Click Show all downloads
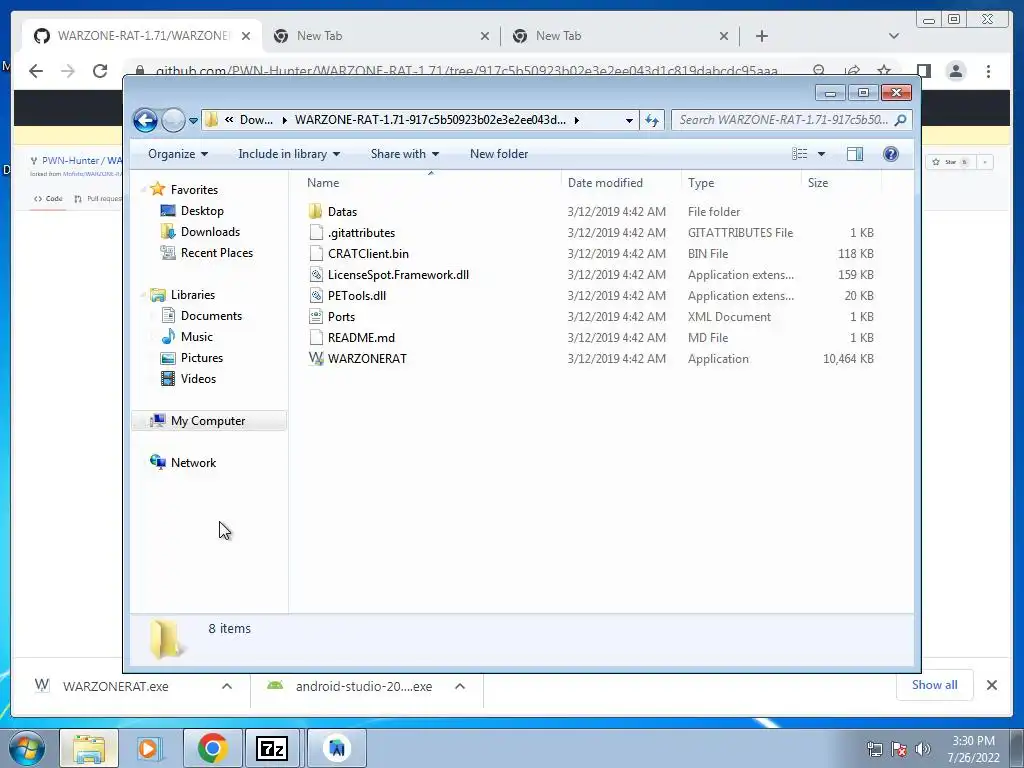Viewport: 1024px width, 768px height. click(x=935, y=685)
